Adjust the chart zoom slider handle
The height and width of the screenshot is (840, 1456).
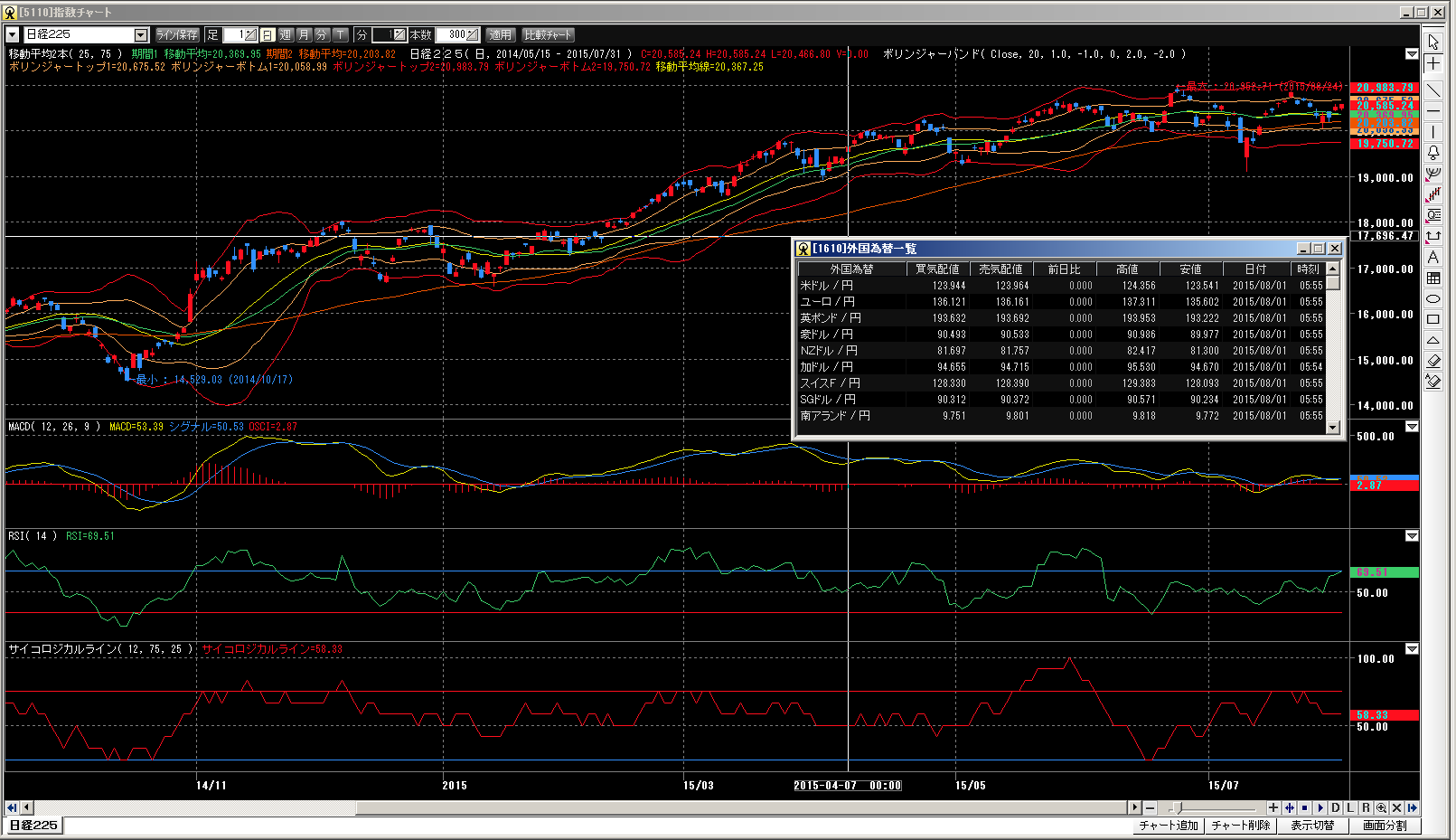1177,807
